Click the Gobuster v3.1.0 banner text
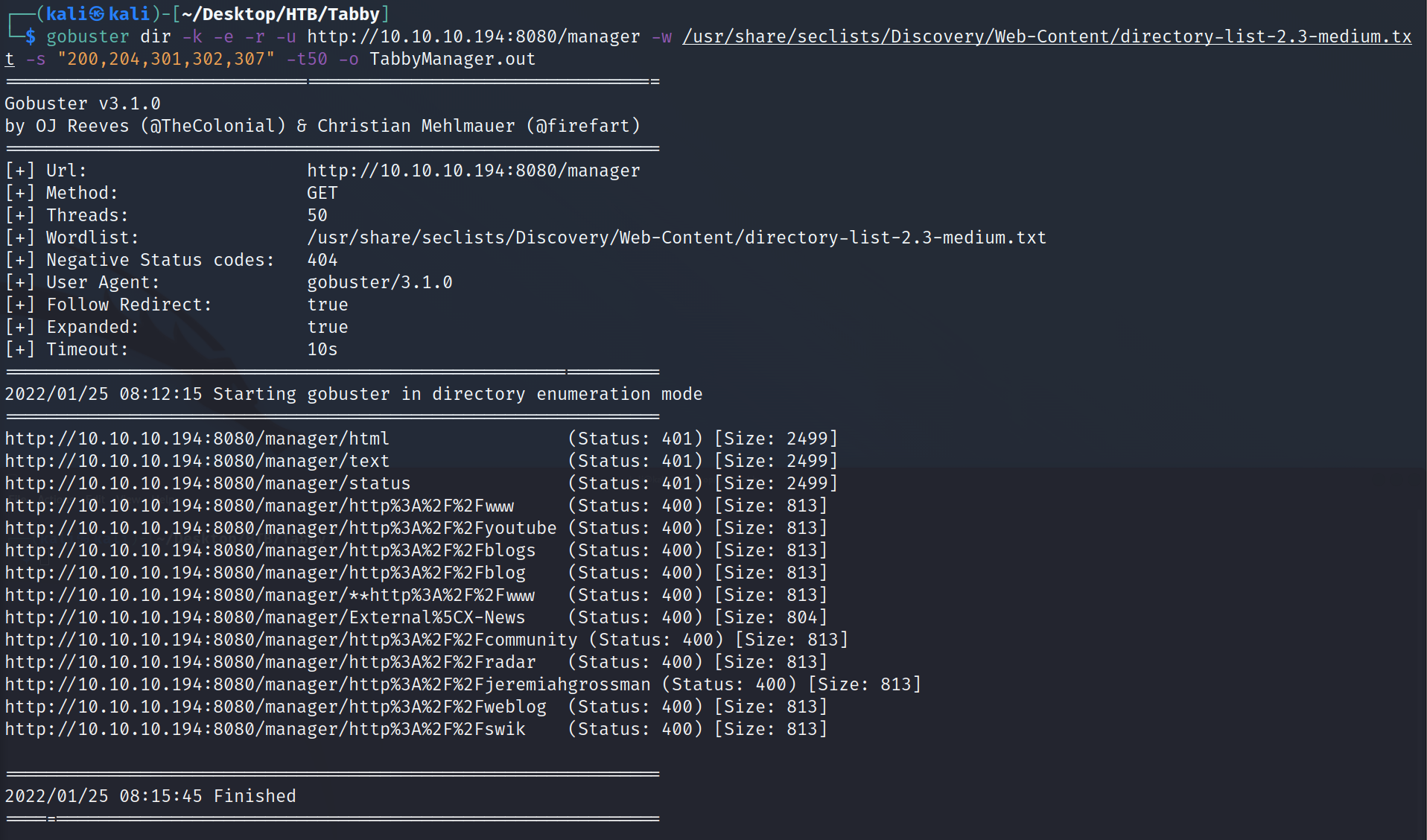Image resolution: width=1427 pixels, height=840 pixels. (83, 104)
